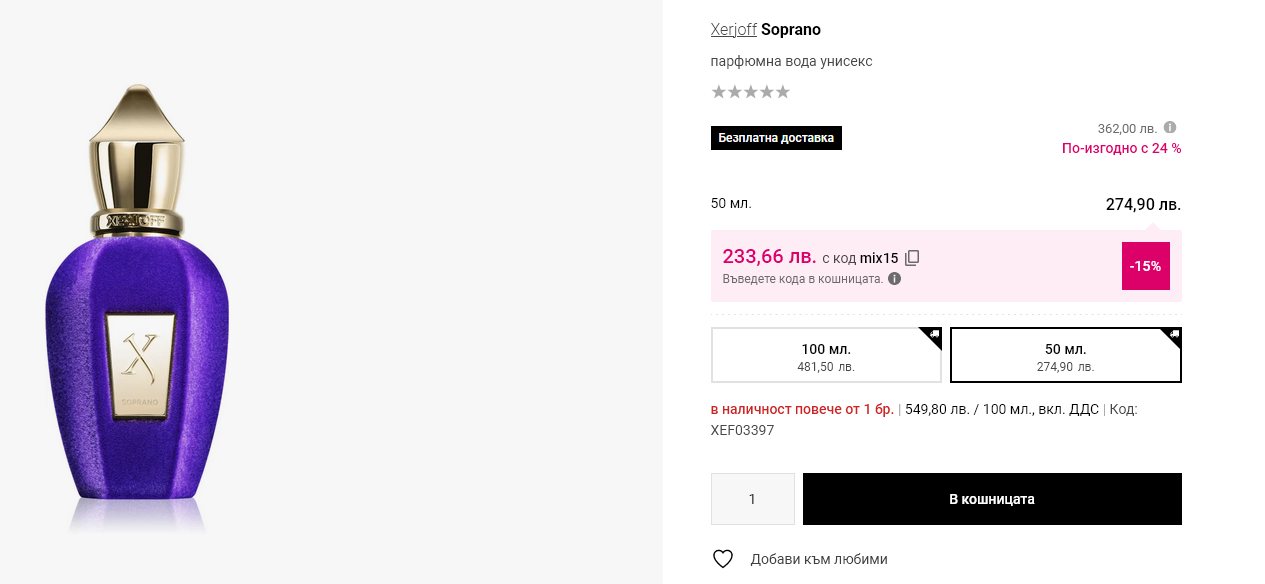Copy the mix15 promo code

click(x=912, y=258)
